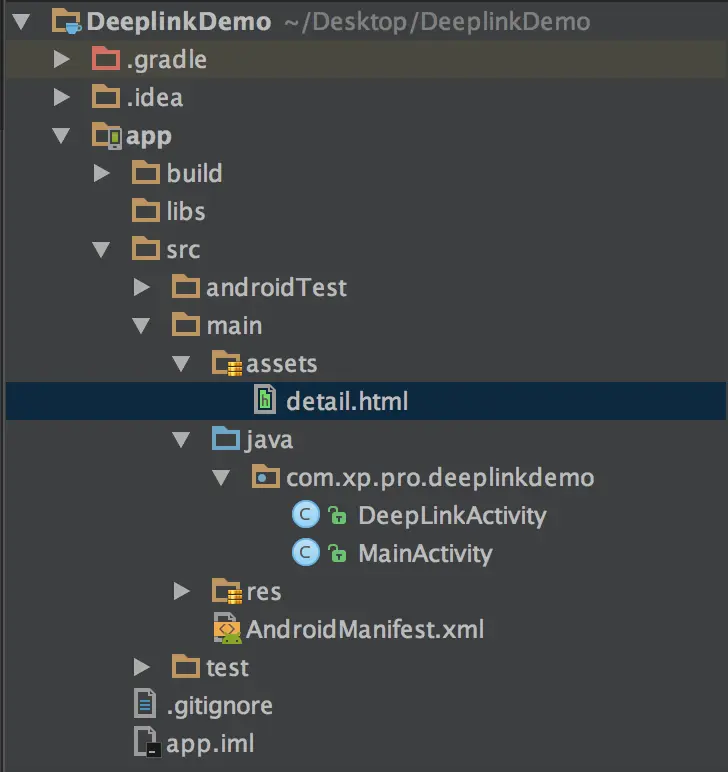728x772 pixels.
Task: Click the DeeplinkDemo project root icon
Action: (66, 22)
